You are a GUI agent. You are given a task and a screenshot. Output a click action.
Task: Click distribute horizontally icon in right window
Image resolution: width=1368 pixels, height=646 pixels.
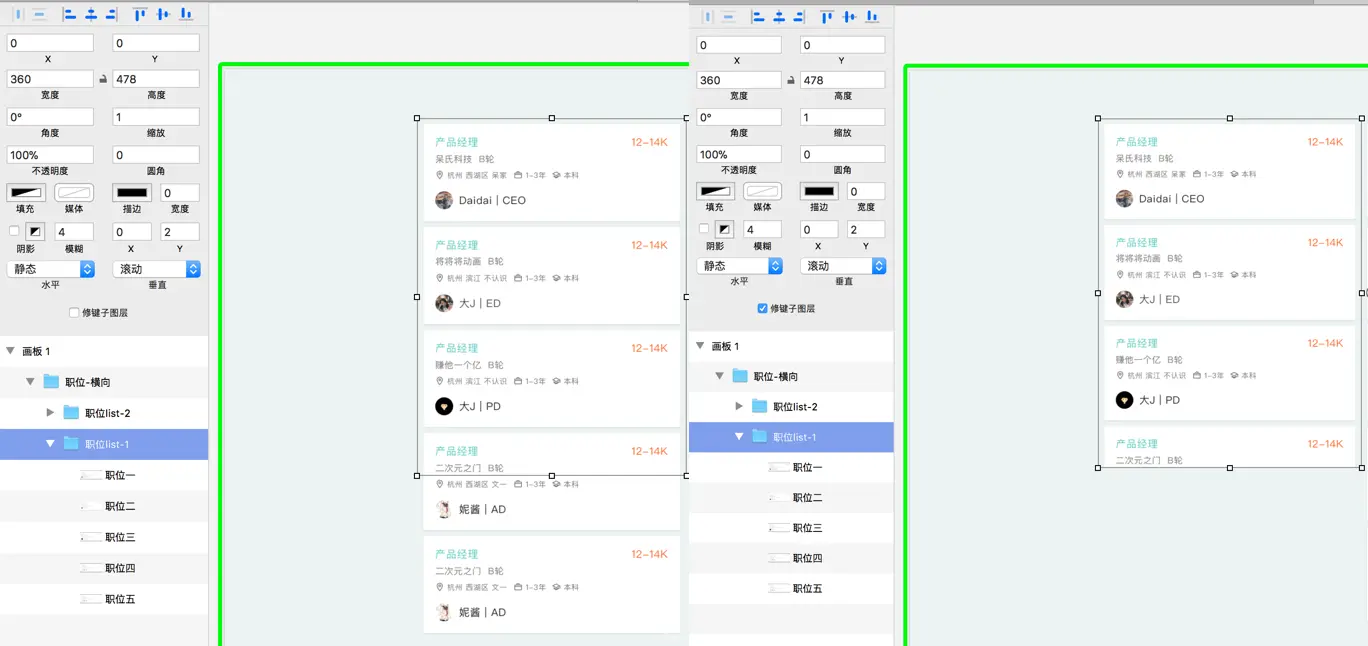[x=708, y=16]
